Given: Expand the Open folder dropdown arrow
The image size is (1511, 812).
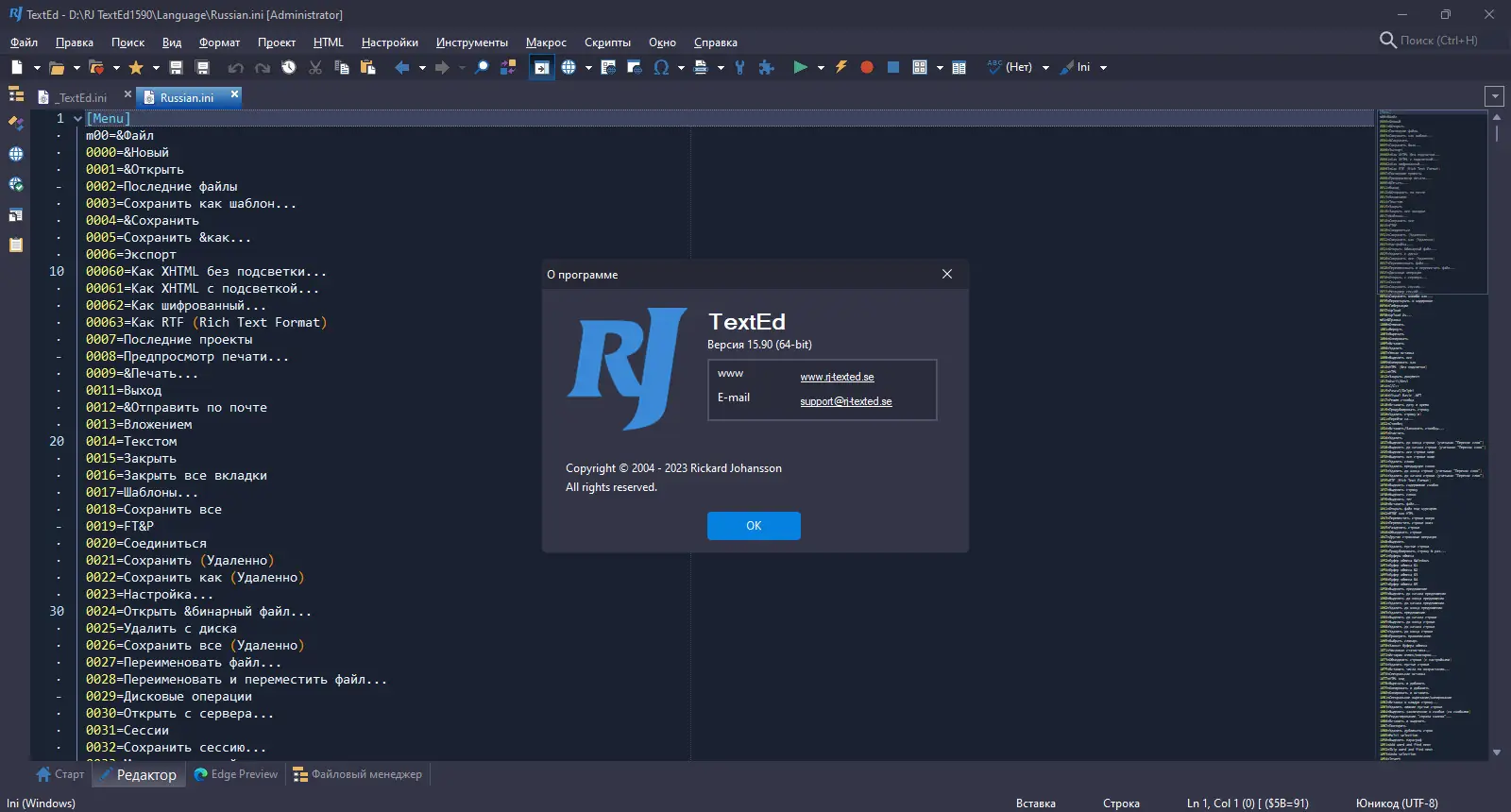Looking at the screenshot, I should (76, 67).
